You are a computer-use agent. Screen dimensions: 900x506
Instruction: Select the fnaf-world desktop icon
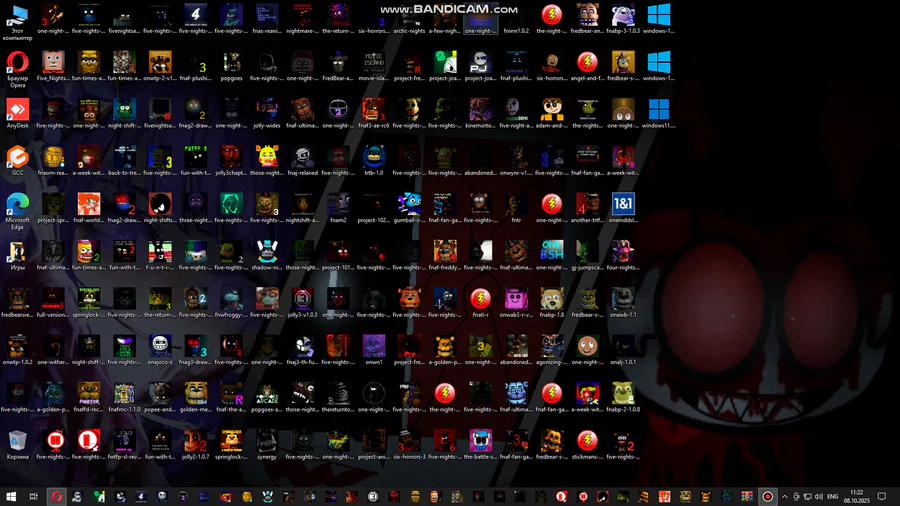(x=88, y=207)
